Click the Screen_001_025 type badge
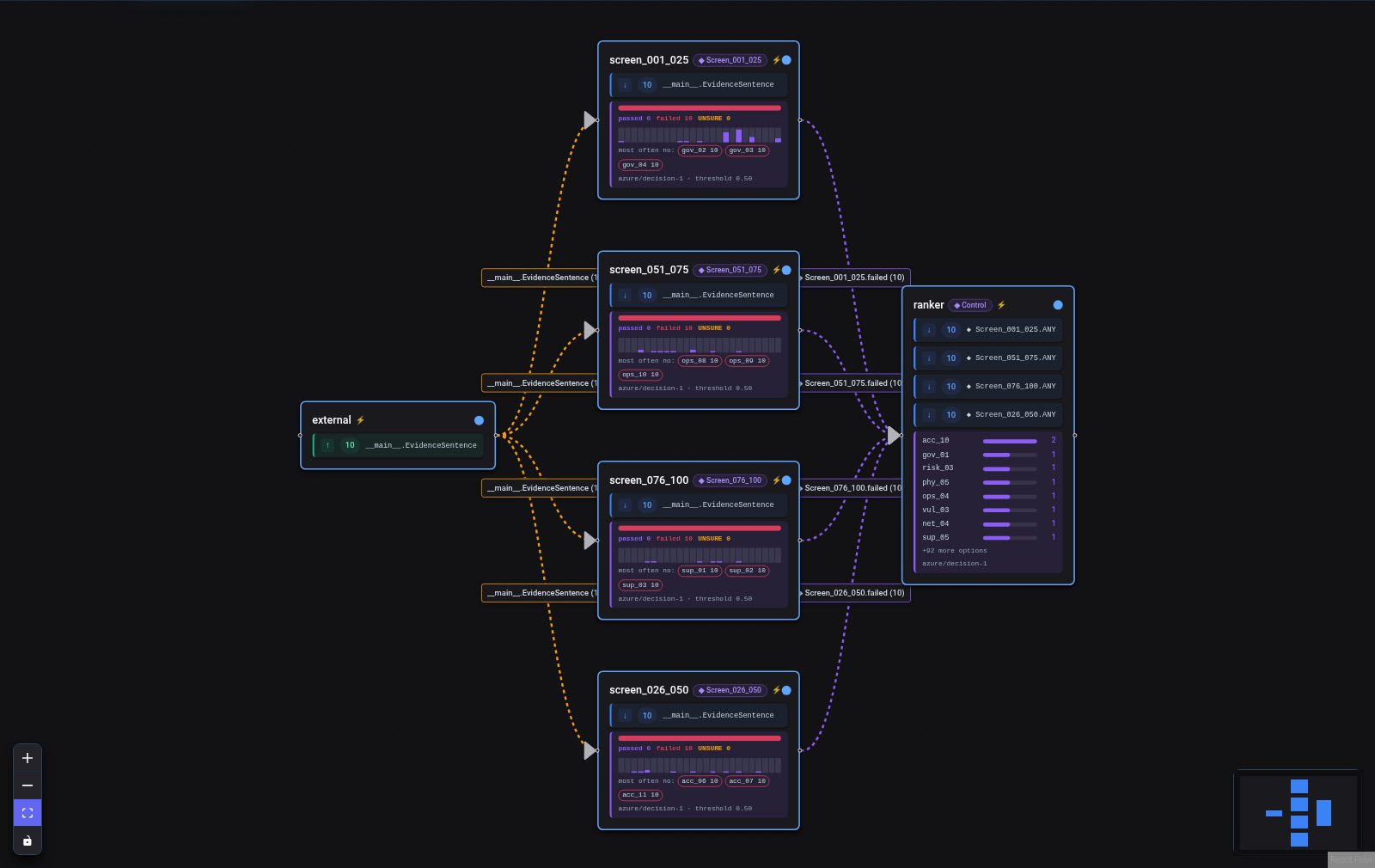Screen dimensions: 1375x868 [x=730, y=60]
